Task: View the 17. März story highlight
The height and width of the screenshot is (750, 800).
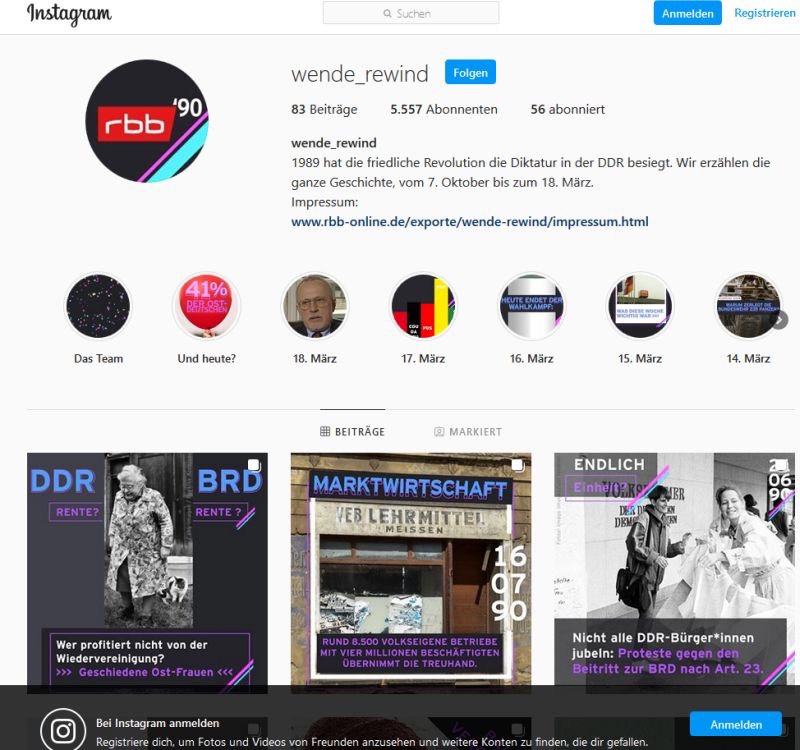Action: coord(423,307)
